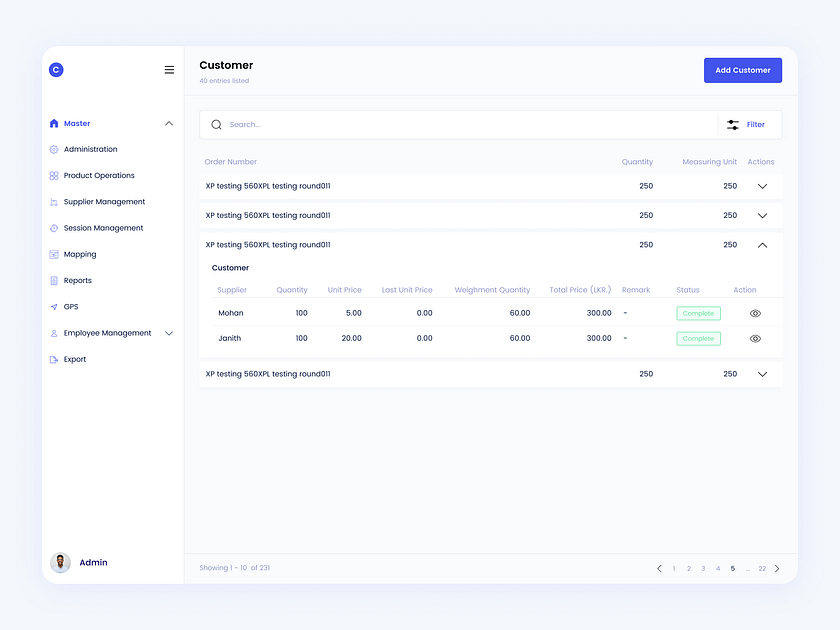Click the Admin avatar picture

(x=61, y=562)
